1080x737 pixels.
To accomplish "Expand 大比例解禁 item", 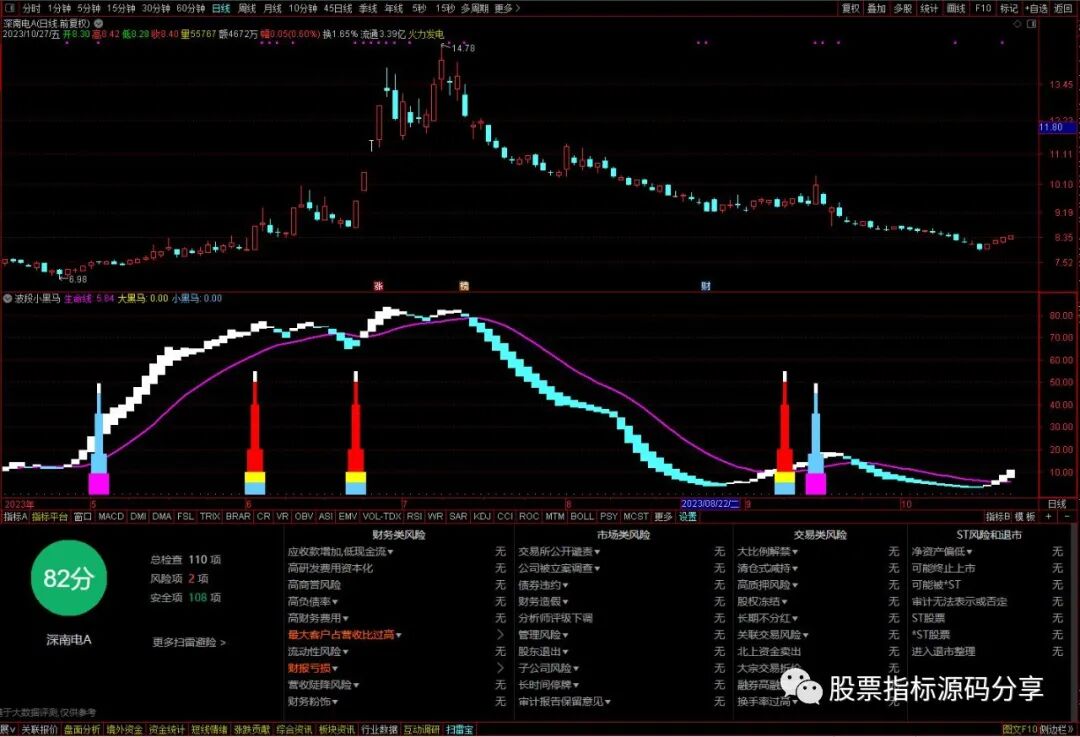I will pyautogui.click(x=767, y=552).
